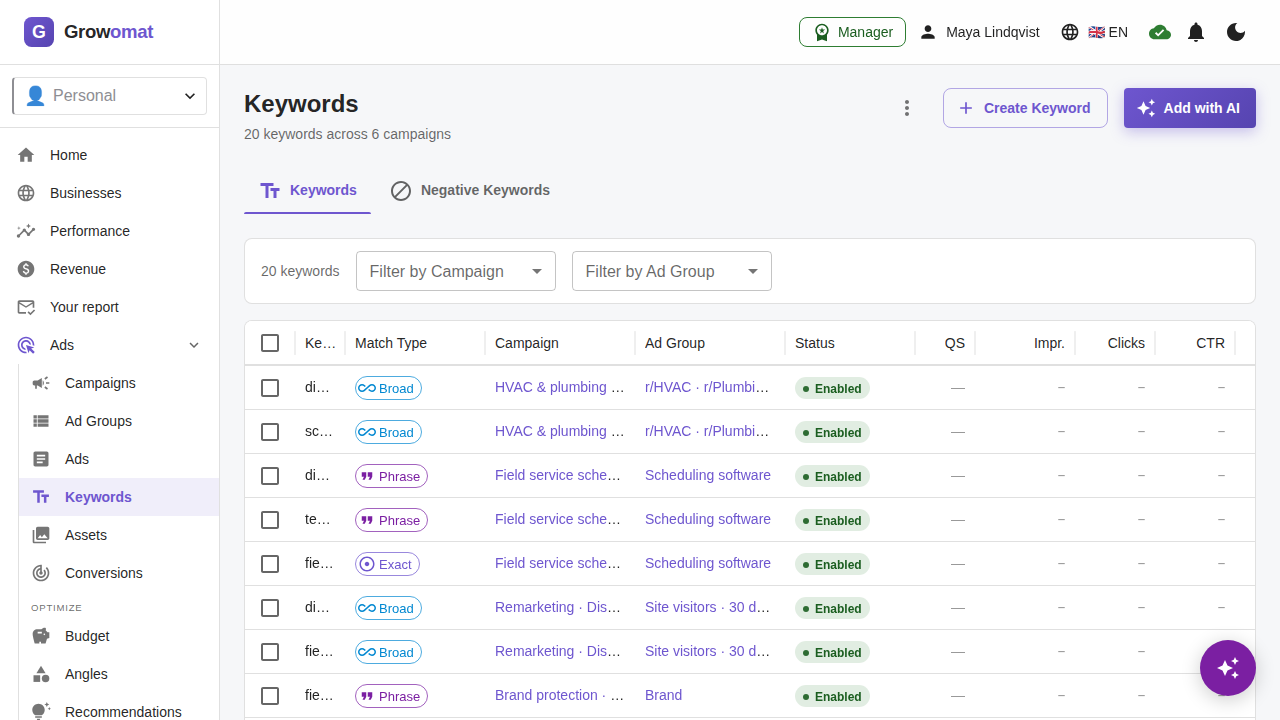Open Maya Lindqvist user profile
The image size is (1280, 720).
[980, 32]
